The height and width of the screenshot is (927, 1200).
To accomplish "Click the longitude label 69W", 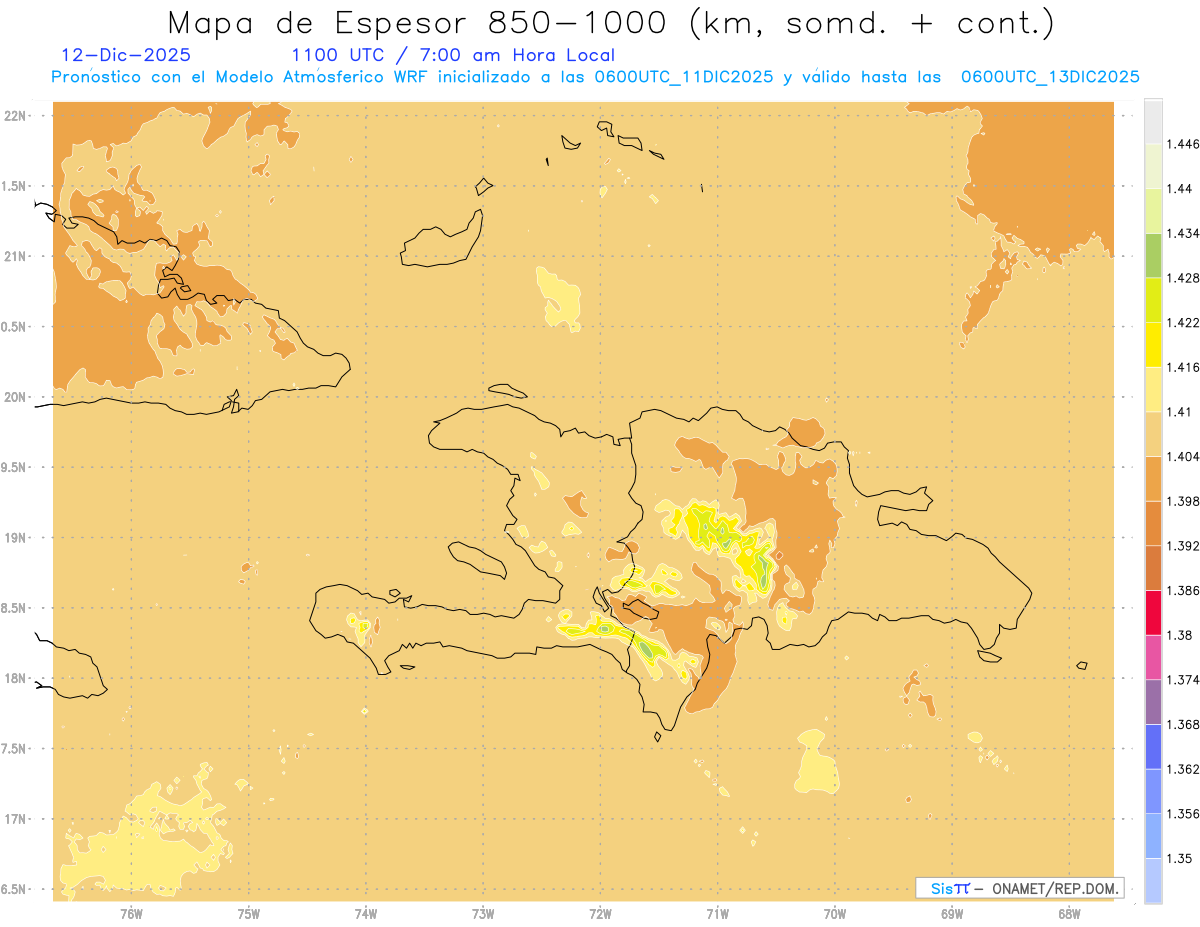I will [x=952, y=914].
